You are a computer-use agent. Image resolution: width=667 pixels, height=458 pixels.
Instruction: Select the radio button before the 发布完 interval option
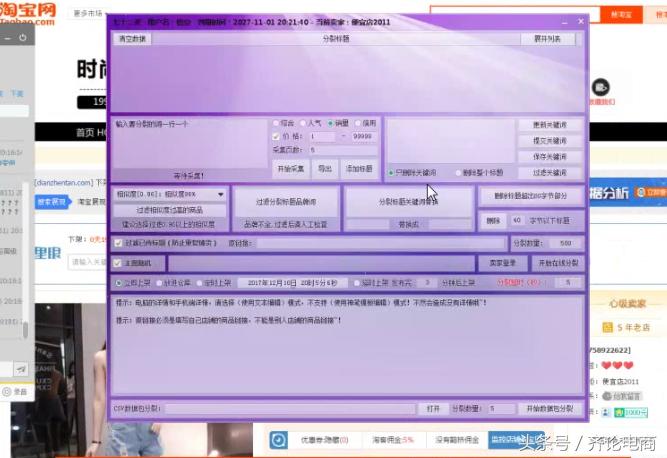point(357,283)
